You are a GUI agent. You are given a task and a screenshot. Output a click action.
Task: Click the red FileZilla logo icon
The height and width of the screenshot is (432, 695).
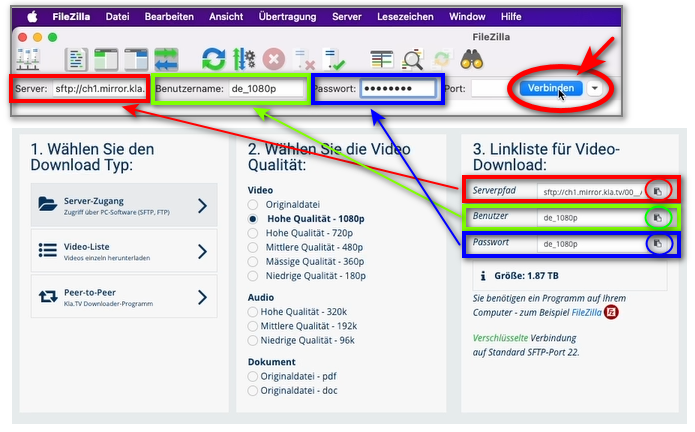[612, 312]
